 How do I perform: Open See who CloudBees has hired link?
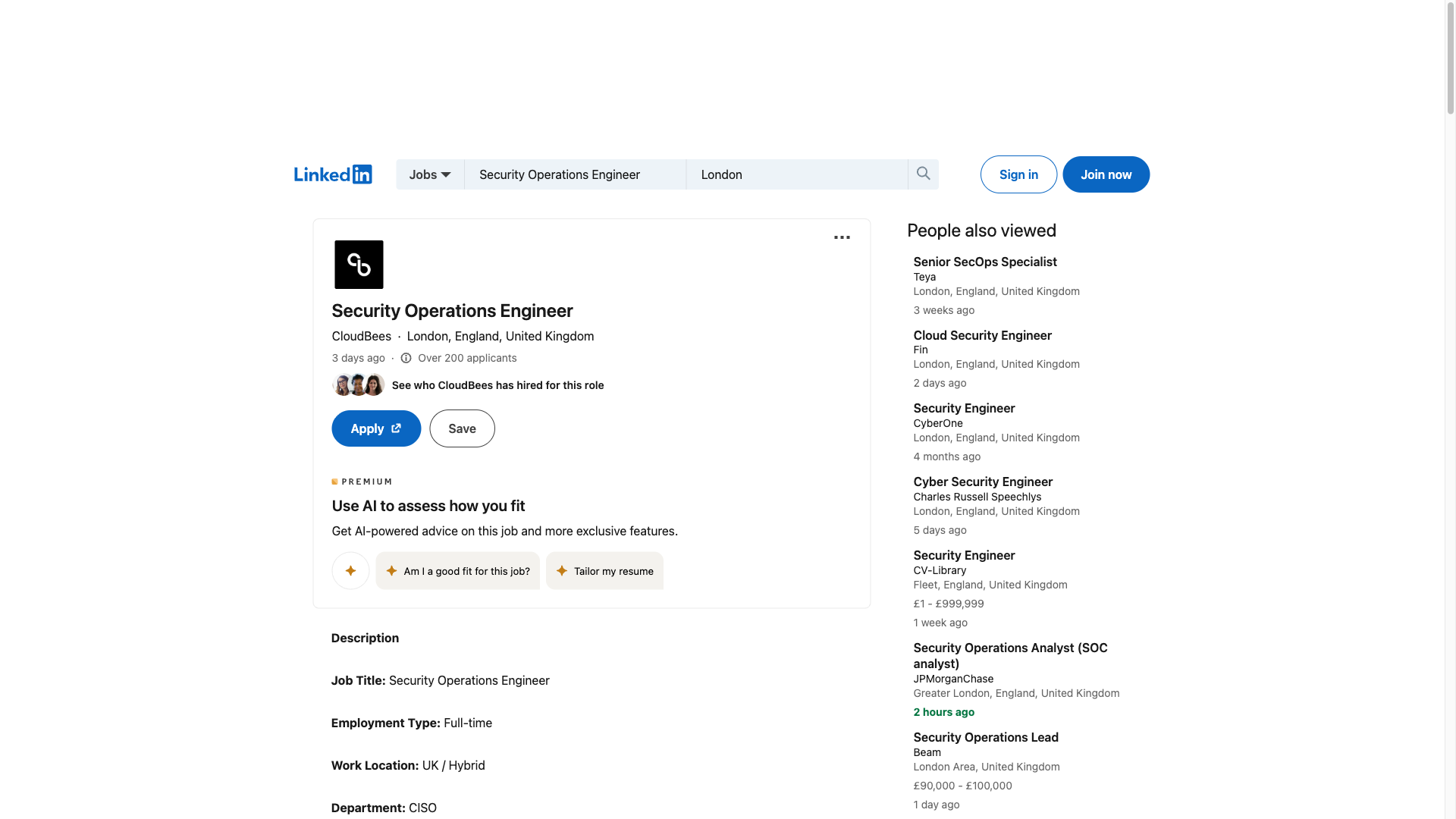[497, 385]
